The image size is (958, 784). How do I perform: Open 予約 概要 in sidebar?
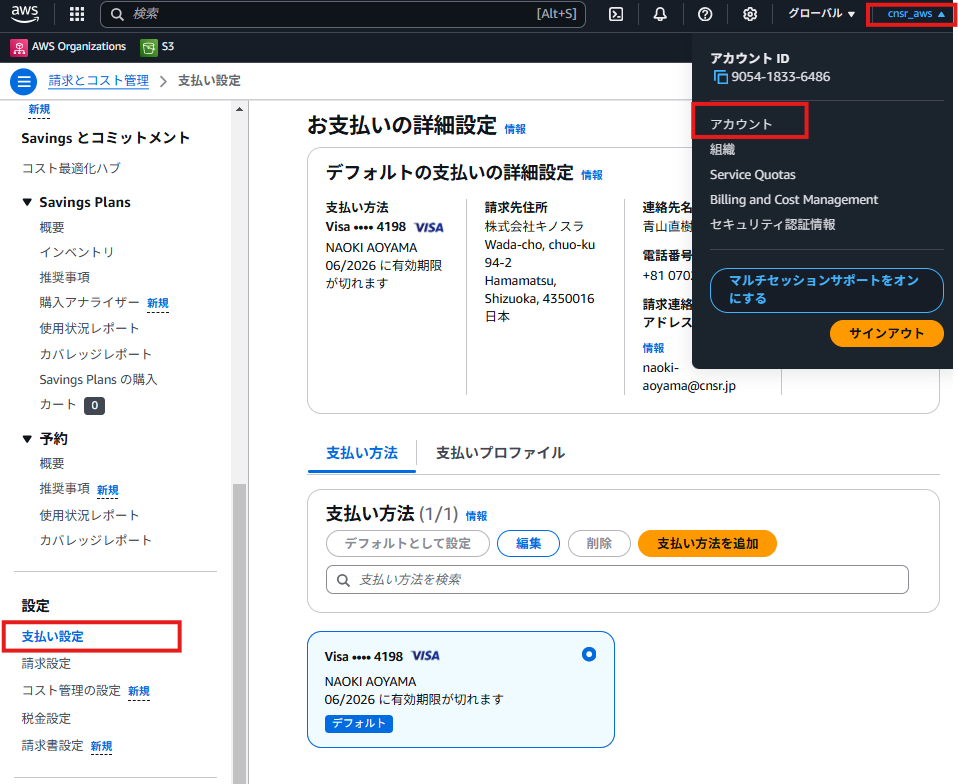click(x=52, y=463)
